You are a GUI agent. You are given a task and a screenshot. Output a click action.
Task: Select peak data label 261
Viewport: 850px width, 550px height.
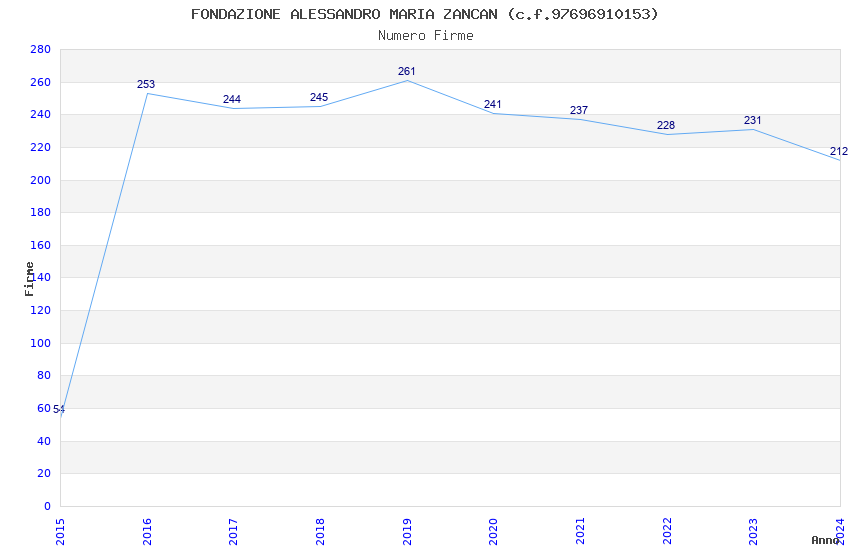[x=407, y=71]
